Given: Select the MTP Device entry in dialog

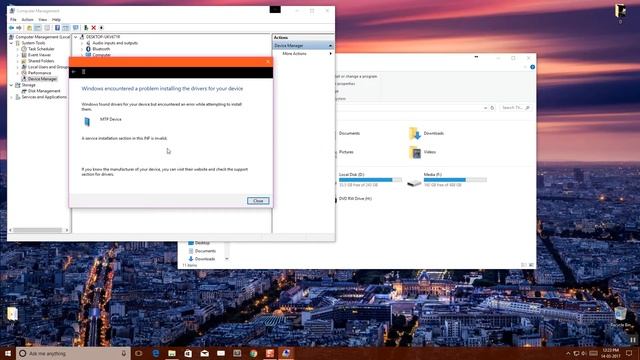Looking at the screenshot, I should click(111, 120).
